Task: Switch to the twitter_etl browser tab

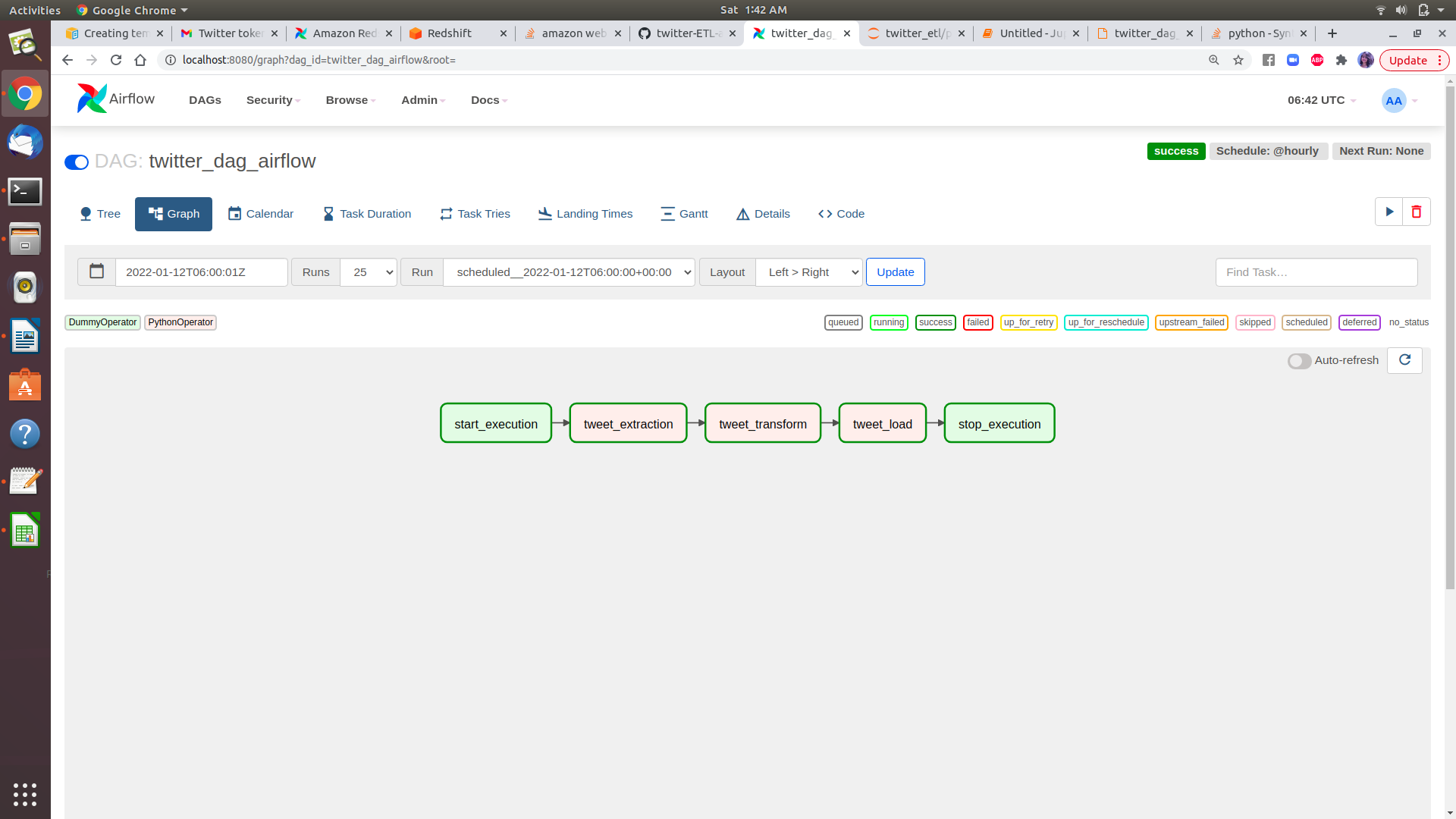Action: click(914, 33)
